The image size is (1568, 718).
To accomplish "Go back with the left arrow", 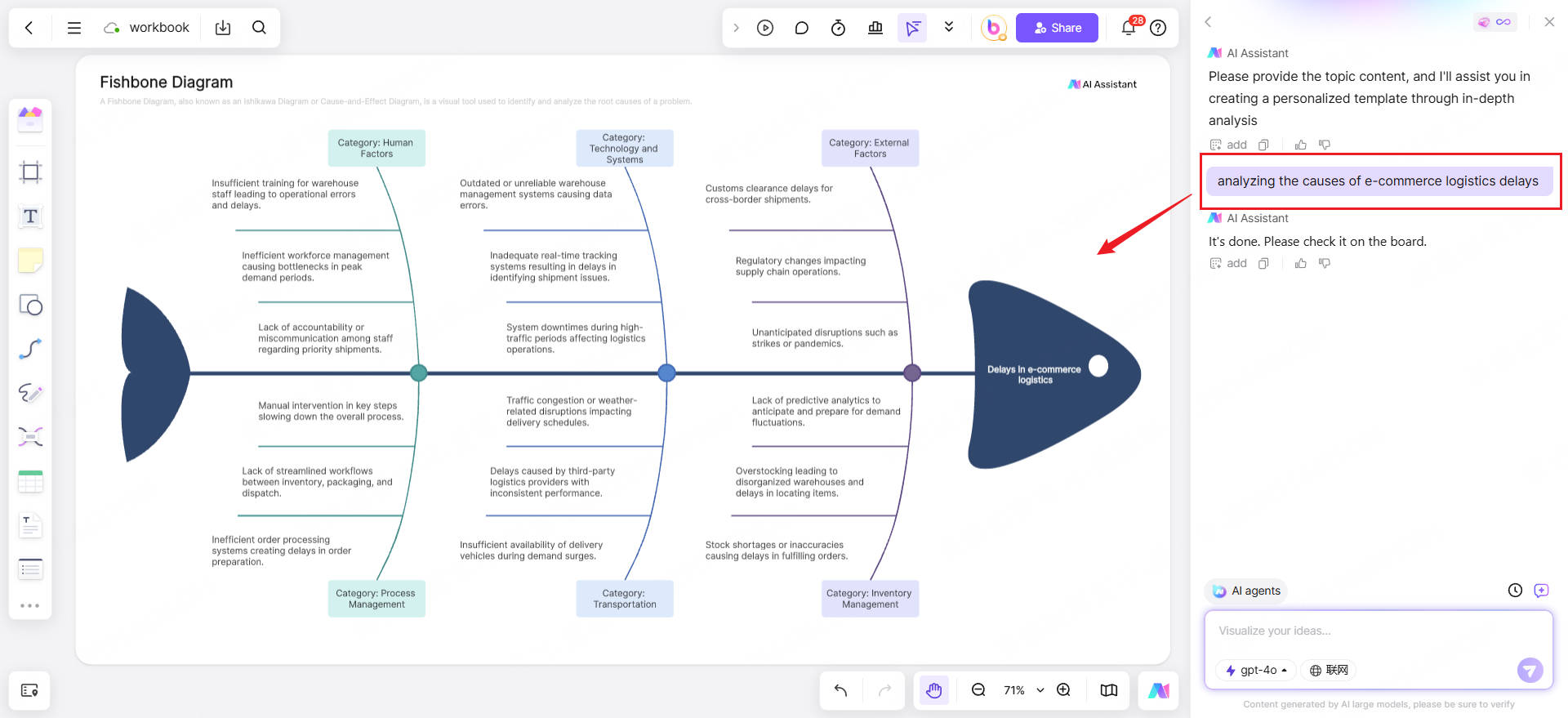I will point(29,28).
